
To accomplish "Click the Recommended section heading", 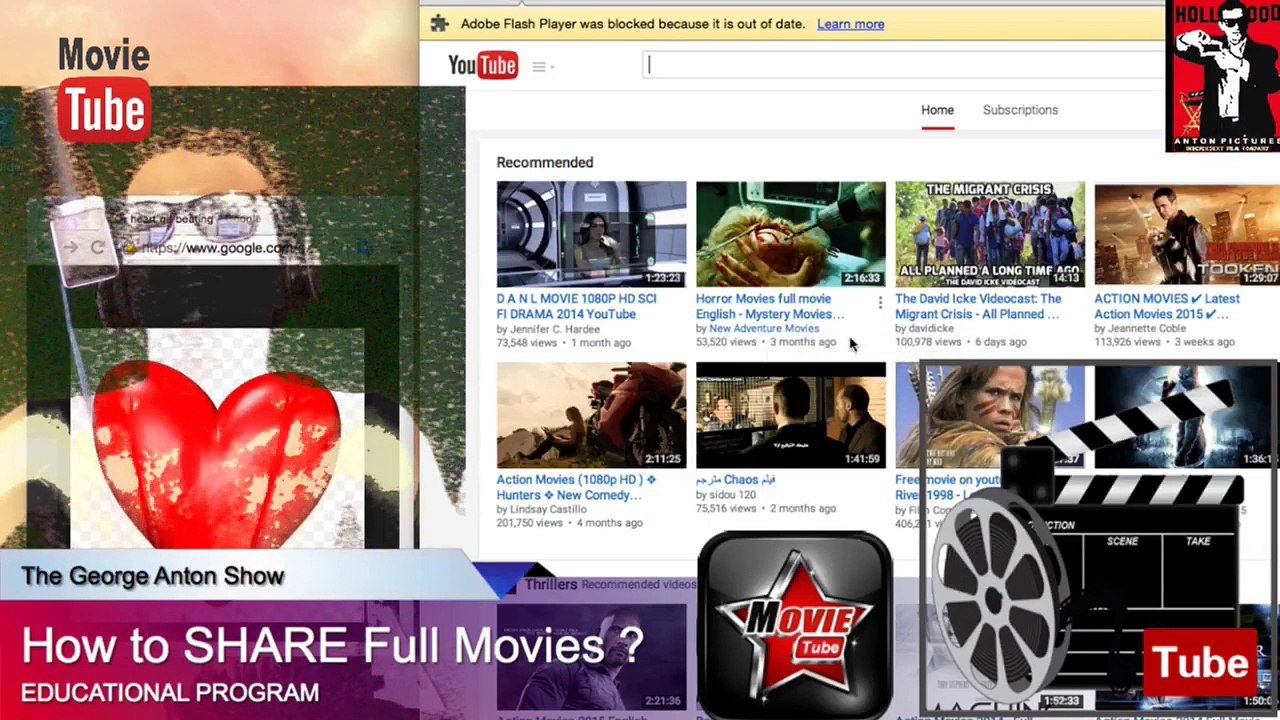I will [x=545, y=162].
